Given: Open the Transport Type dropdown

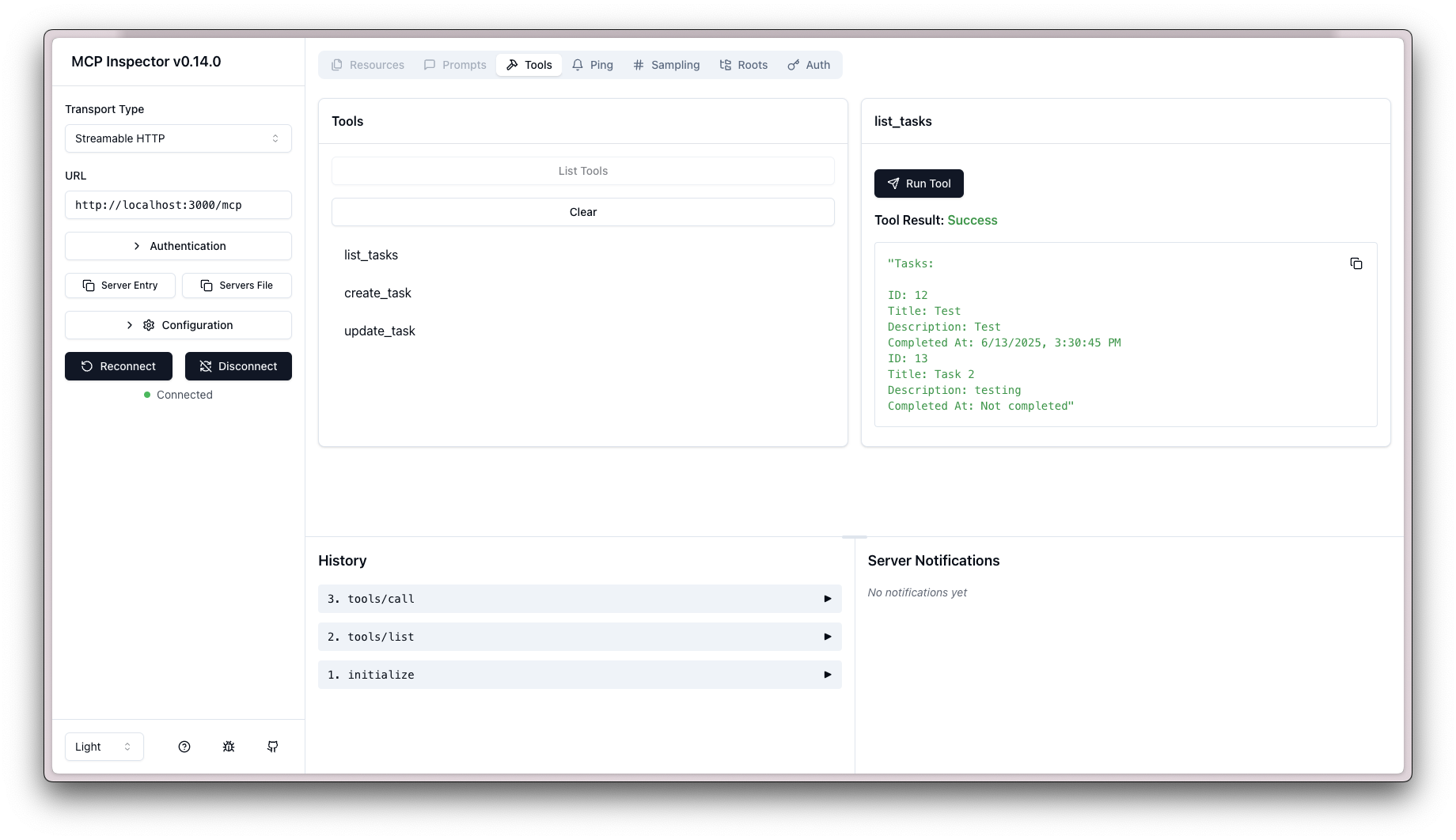Looking at the screenshot, I should point(178,138).
